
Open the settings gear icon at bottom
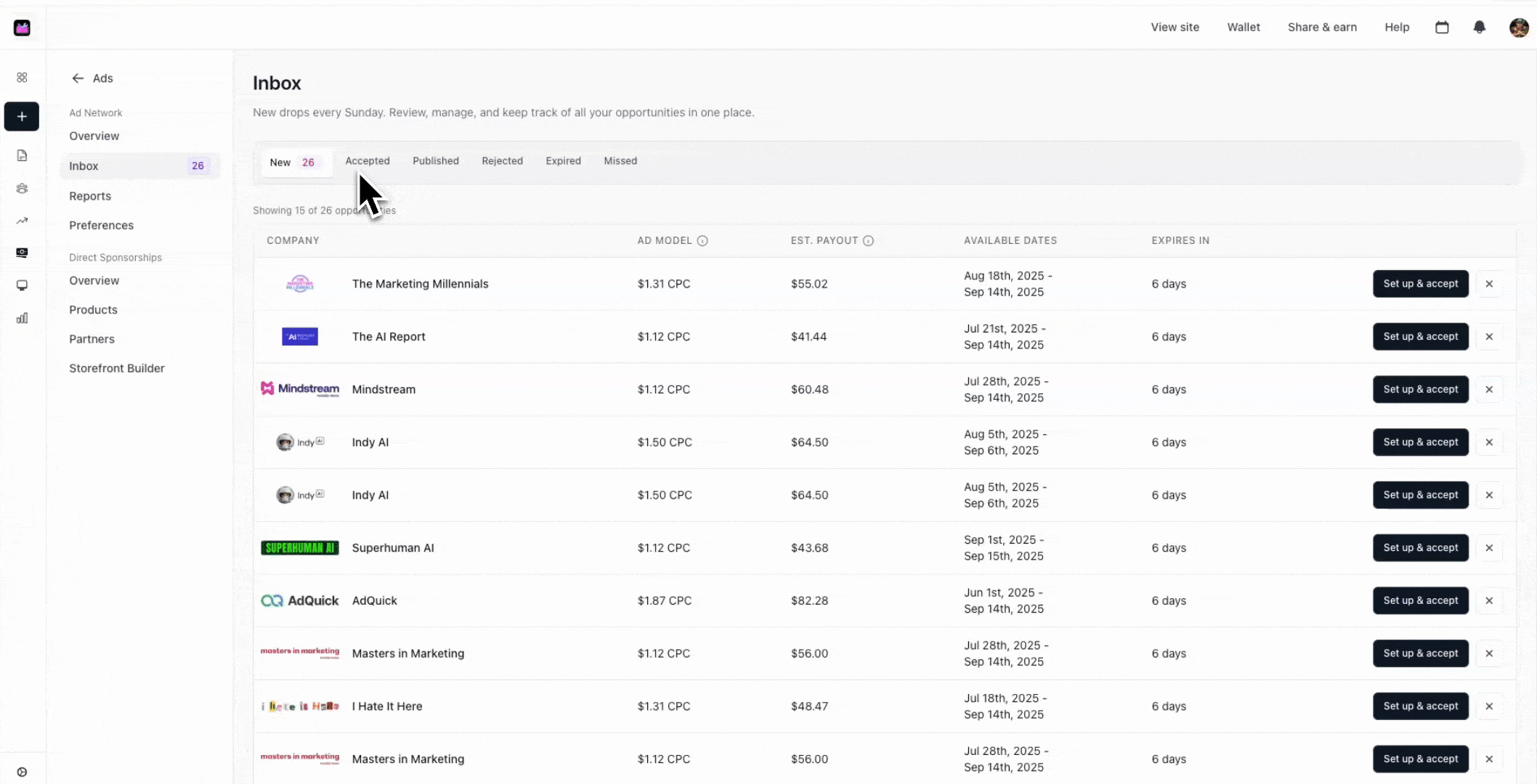click(22, 772)
